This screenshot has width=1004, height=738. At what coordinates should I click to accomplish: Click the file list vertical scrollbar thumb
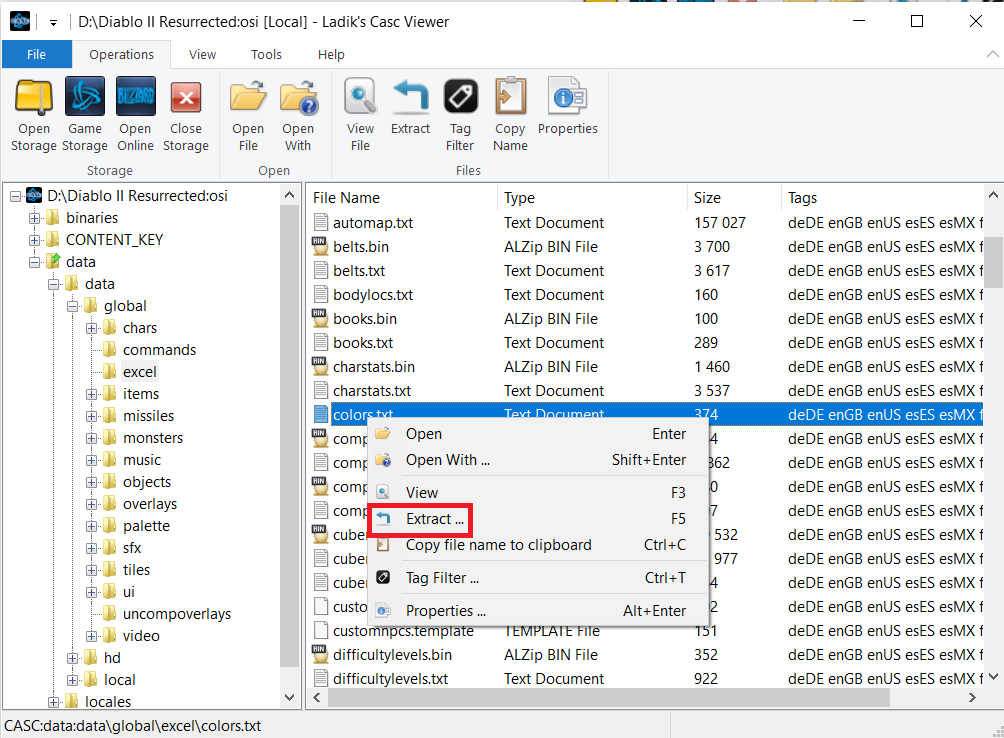point(993,262)
